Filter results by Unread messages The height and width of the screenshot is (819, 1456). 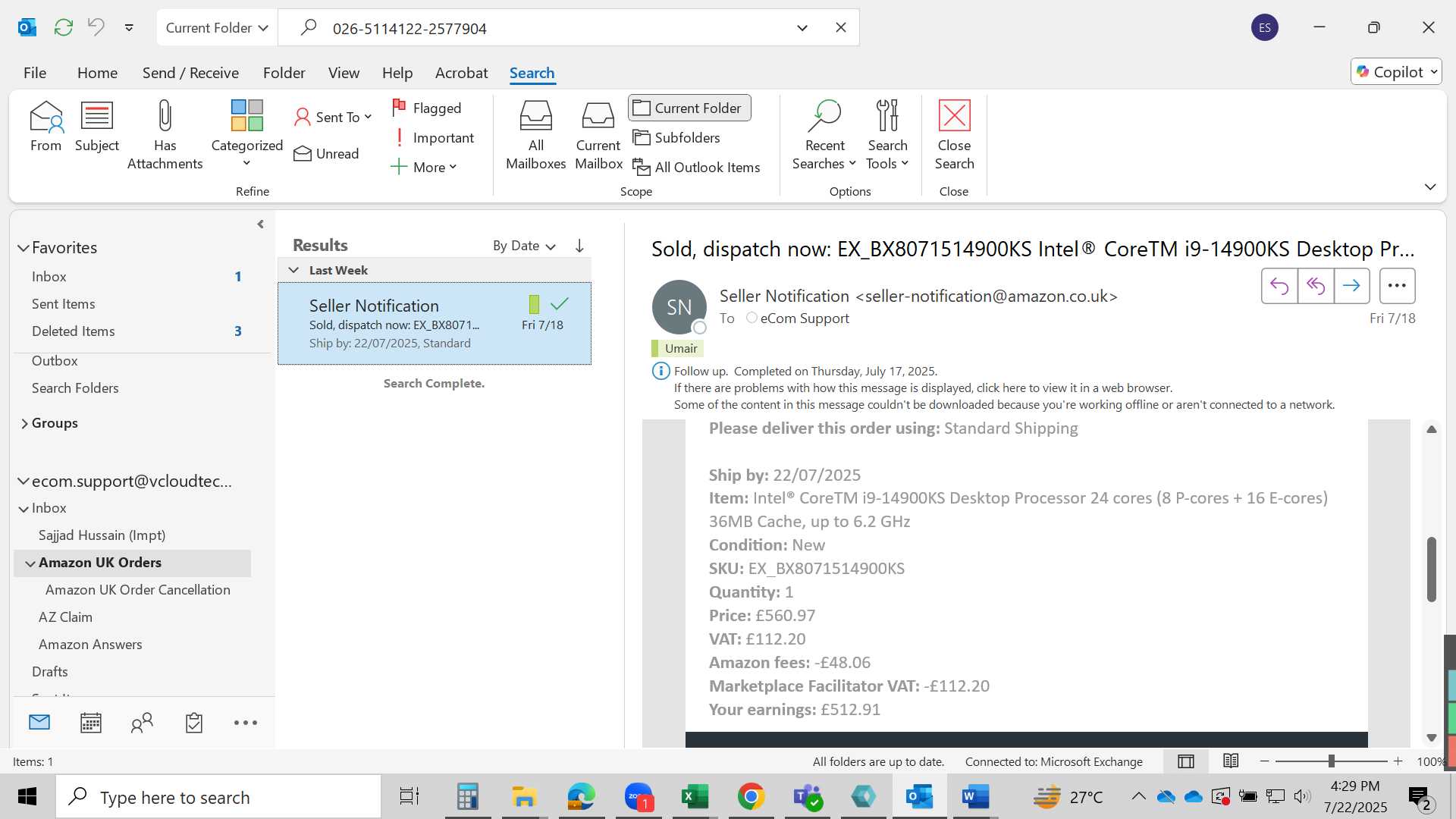[327, 154]
